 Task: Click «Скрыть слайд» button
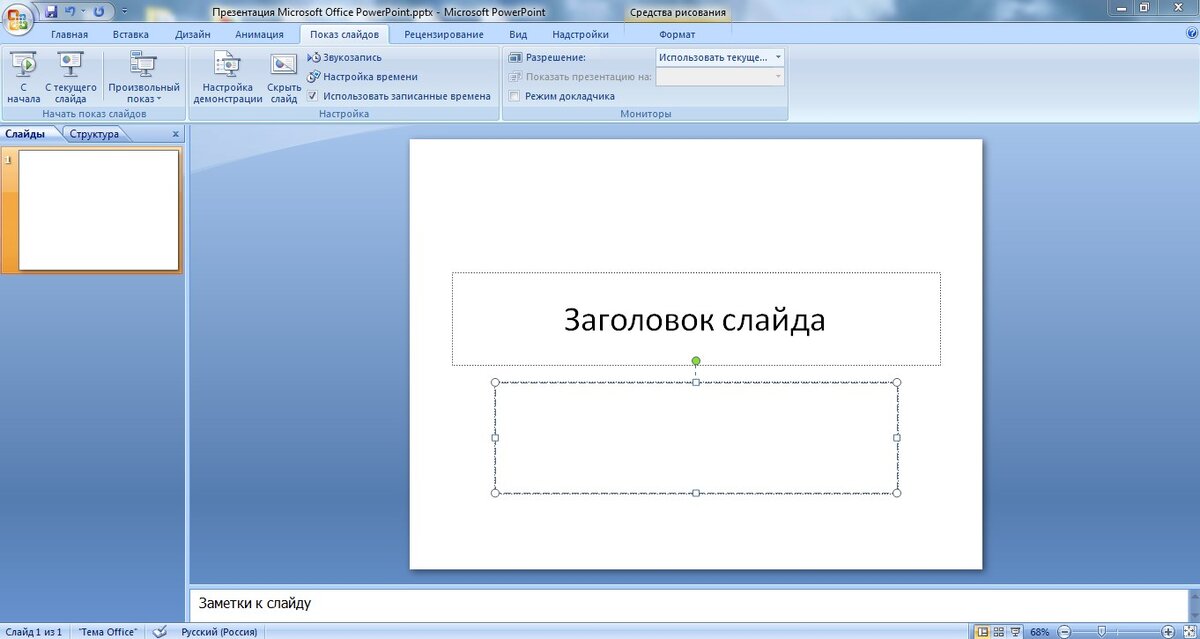(284, 77)
